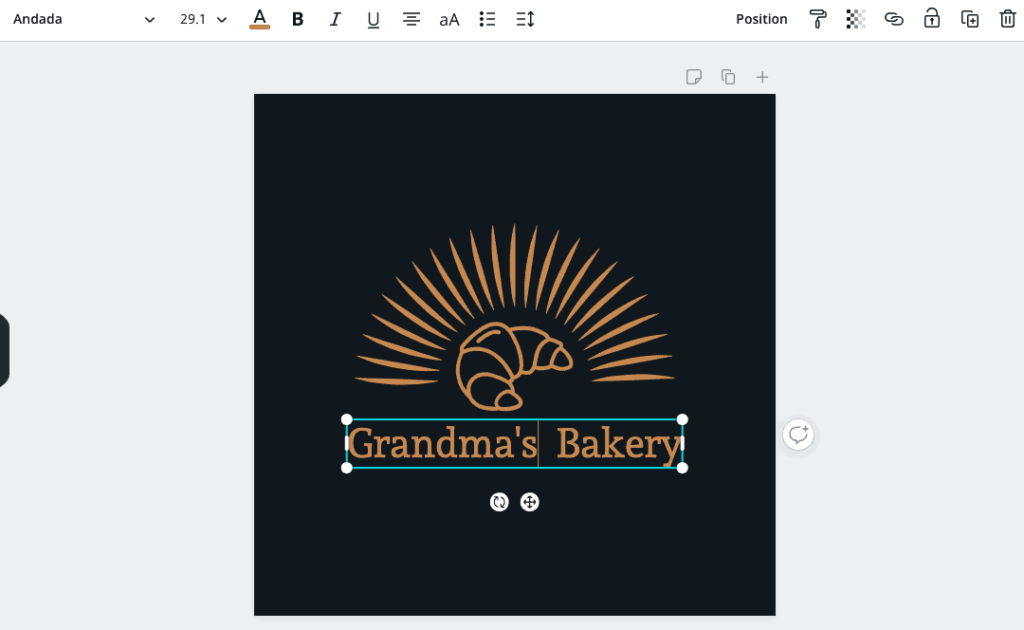Add a link to the text

click(893, 19)
